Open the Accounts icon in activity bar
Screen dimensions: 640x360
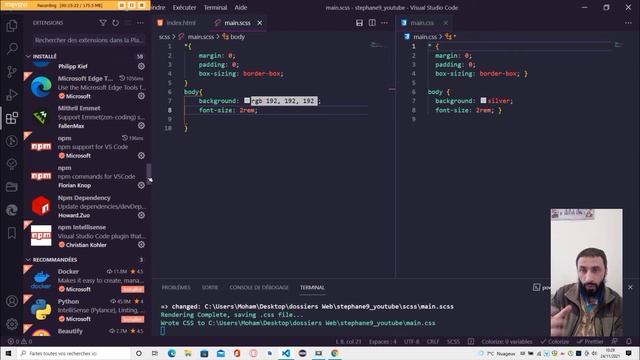click(12, 301)
